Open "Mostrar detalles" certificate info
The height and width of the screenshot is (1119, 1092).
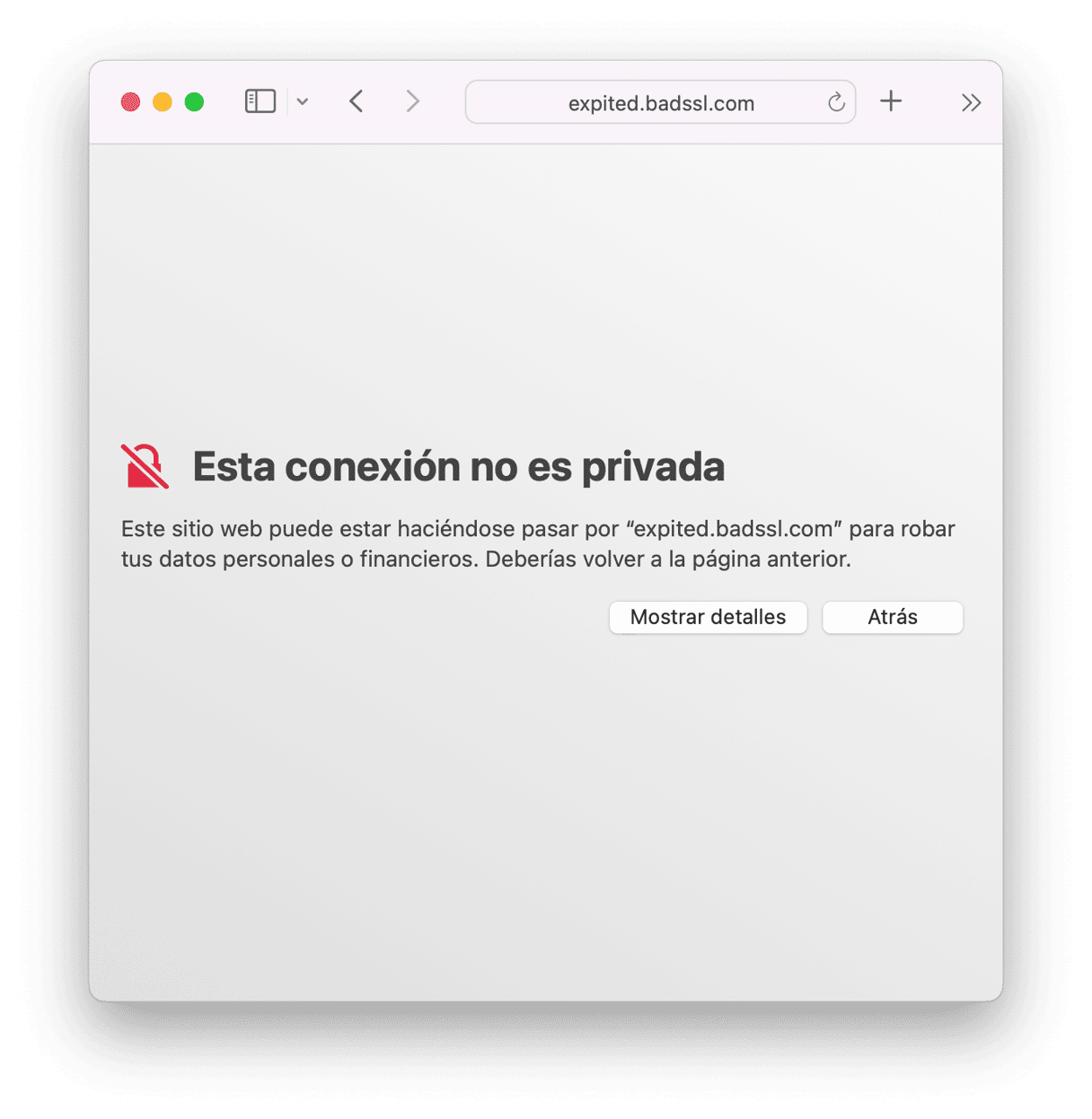(708, 617)
